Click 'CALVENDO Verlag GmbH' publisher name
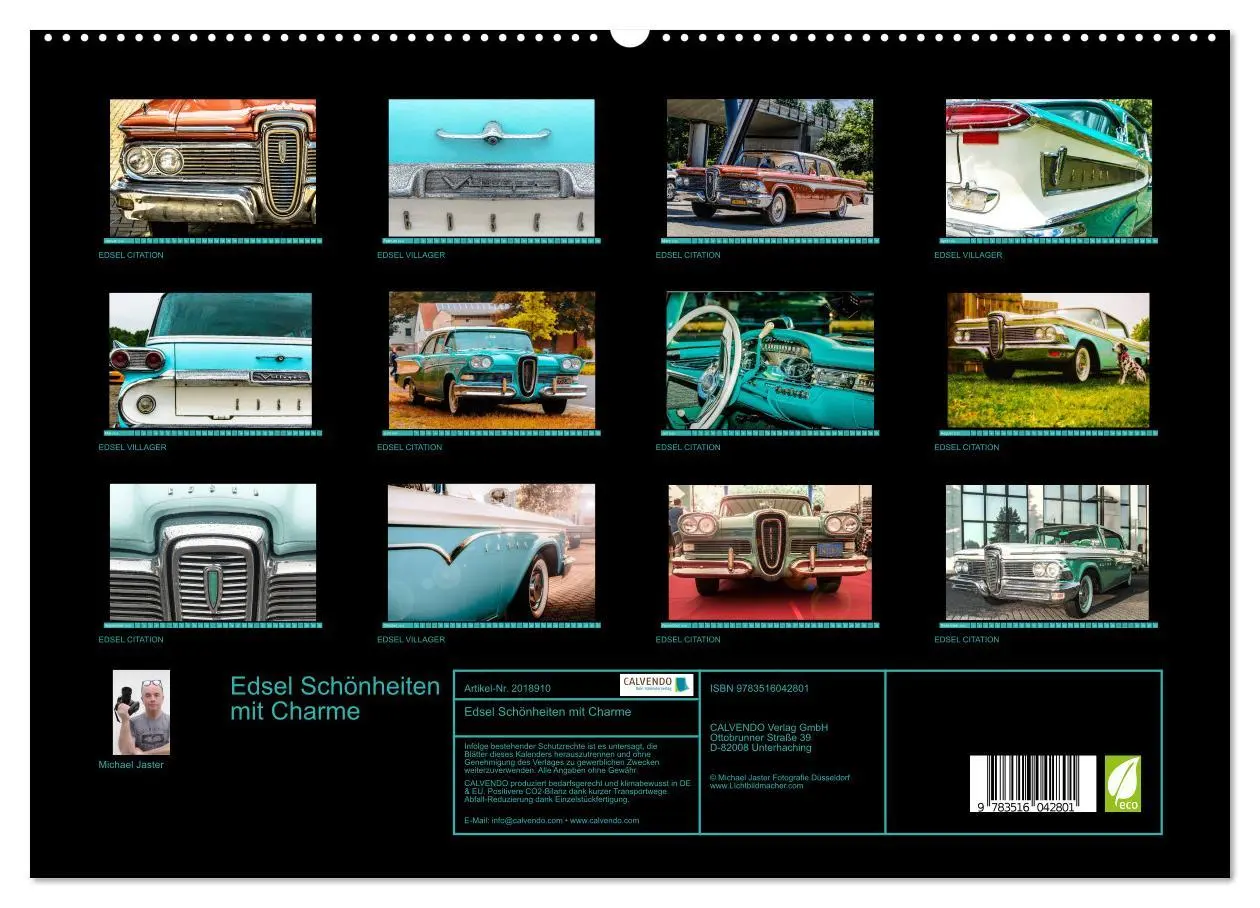Screen dimensions: 1260x908 point(769,727)
